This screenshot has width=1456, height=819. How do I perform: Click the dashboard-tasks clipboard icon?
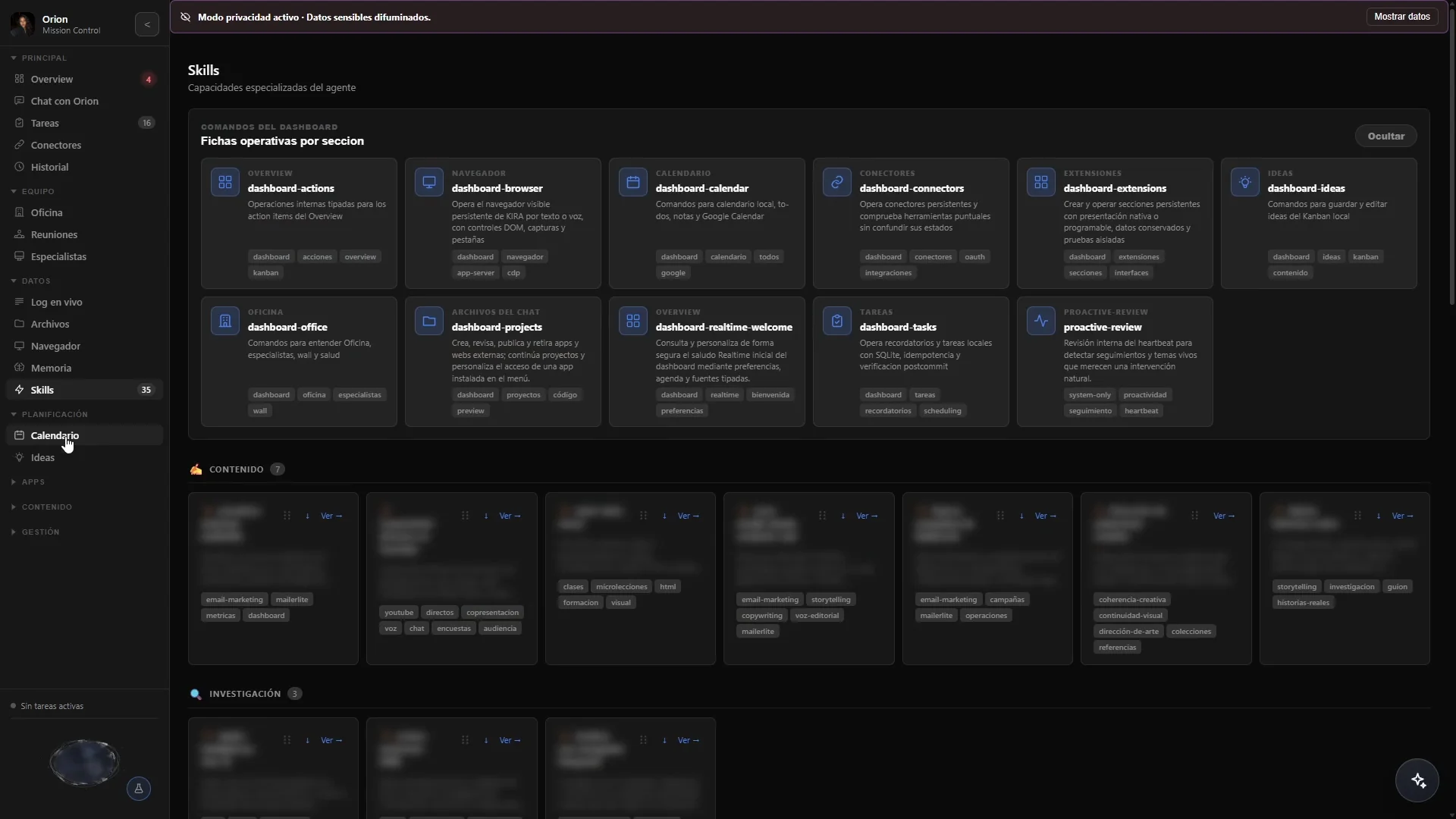[837, 321]
